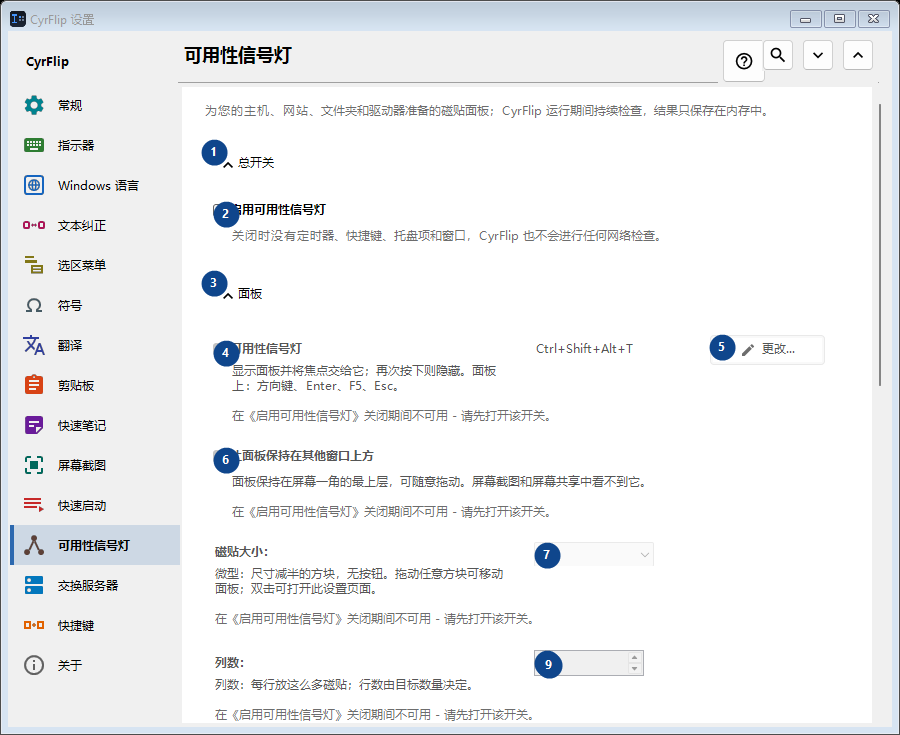The width and height of the screenshot is (900, 735).
Task: Maximize the CyrFlip 设置 window
Action: pos(839,20)
